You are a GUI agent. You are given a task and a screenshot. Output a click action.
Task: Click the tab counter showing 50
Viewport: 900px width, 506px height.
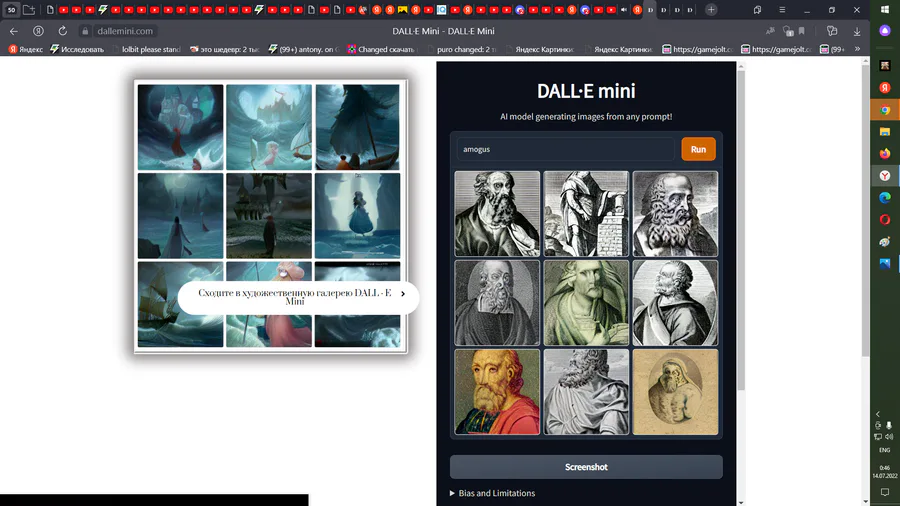[11, 10]
